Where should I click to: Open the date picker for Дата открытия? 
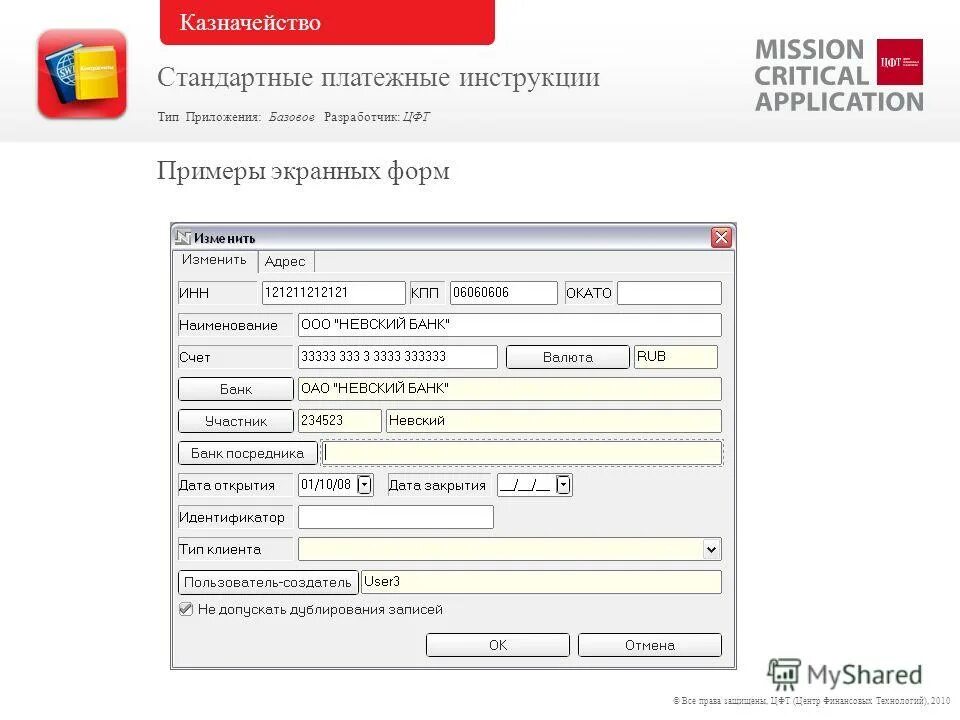[x=366, y=484]
